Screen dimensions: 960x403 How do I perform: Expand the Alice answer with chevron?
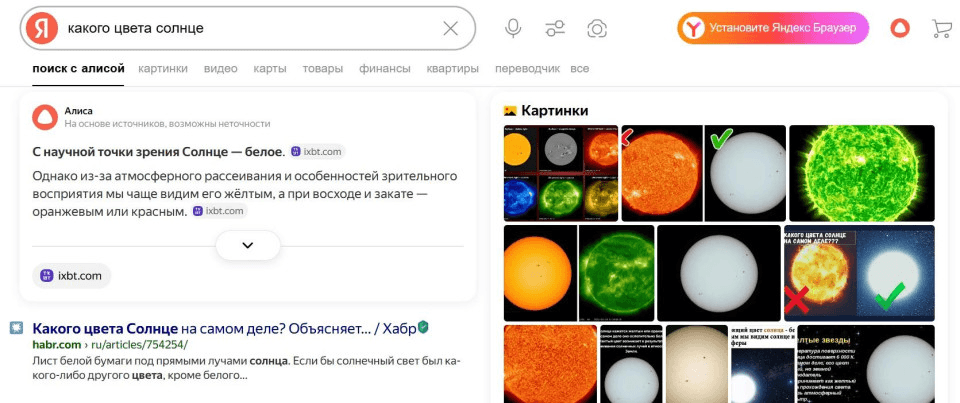(x=248, y=245)
